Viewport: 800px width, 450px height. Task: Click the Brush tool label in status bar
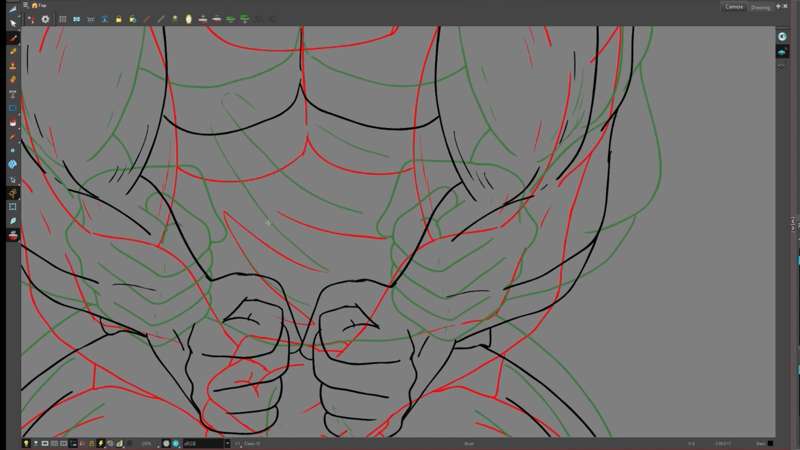(469, 444)
